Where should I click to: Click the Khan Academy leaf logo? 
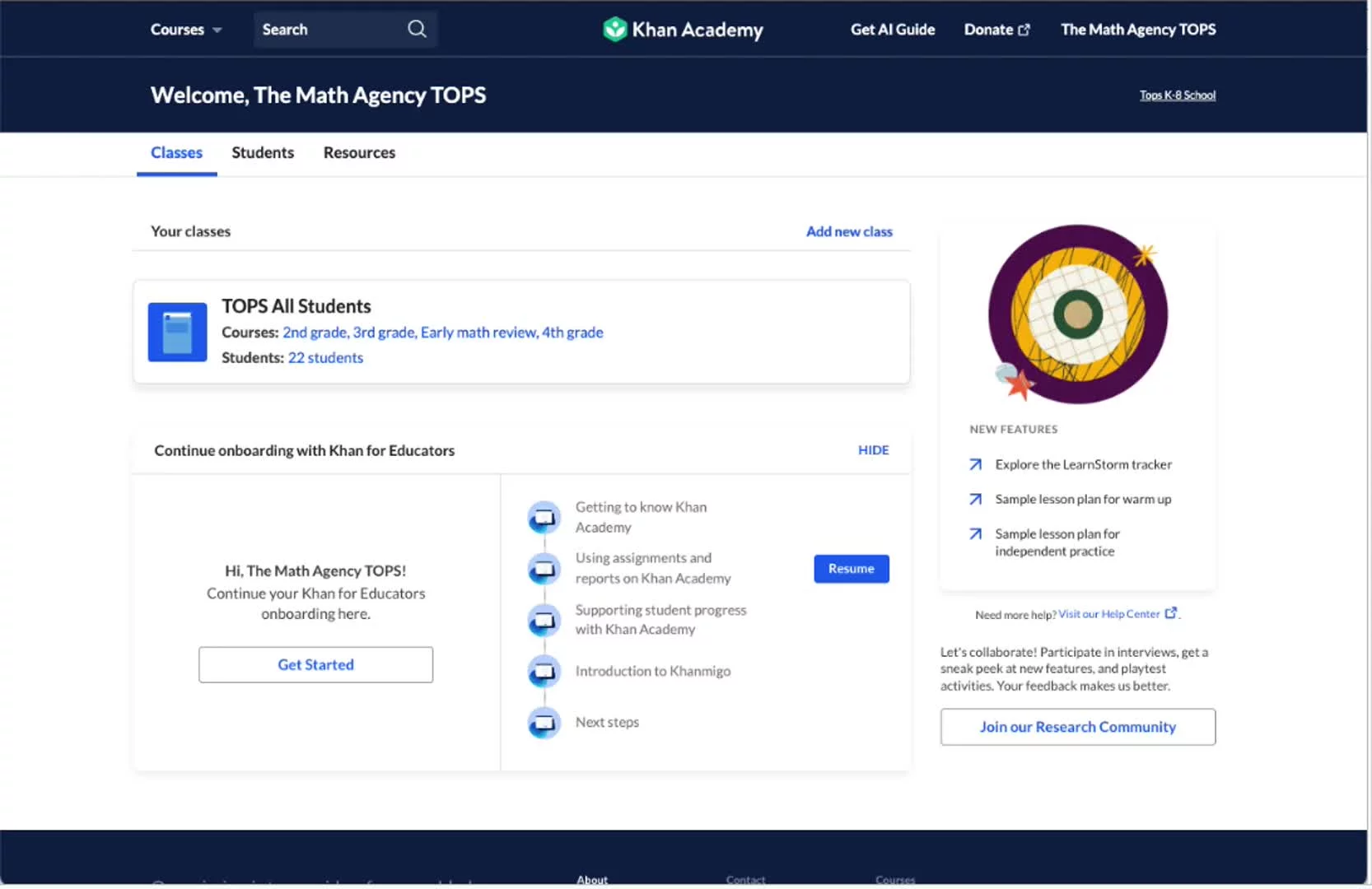(615, 29)
